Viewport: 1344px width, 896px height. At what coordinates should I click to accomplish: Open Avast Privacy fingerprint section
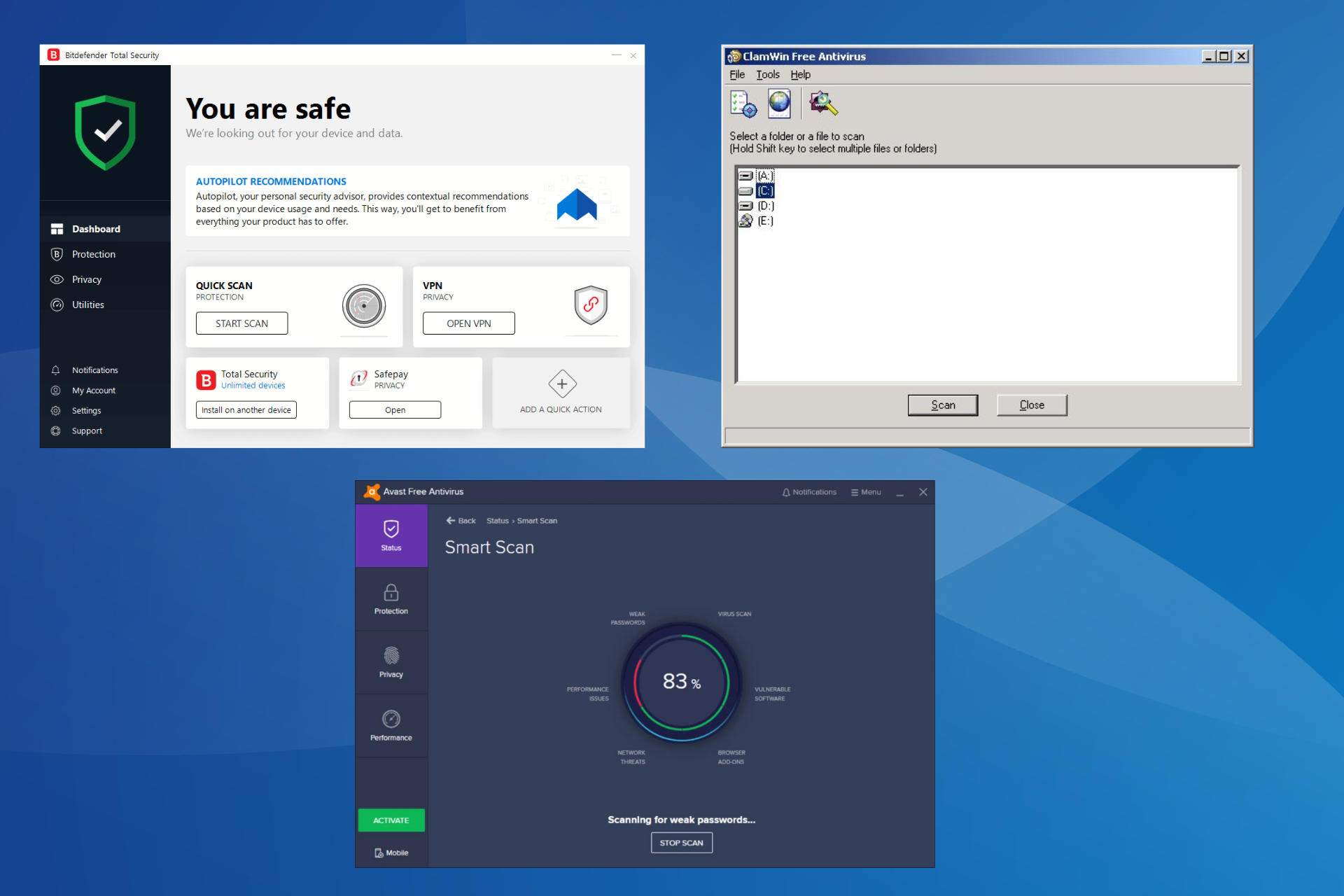391,662
